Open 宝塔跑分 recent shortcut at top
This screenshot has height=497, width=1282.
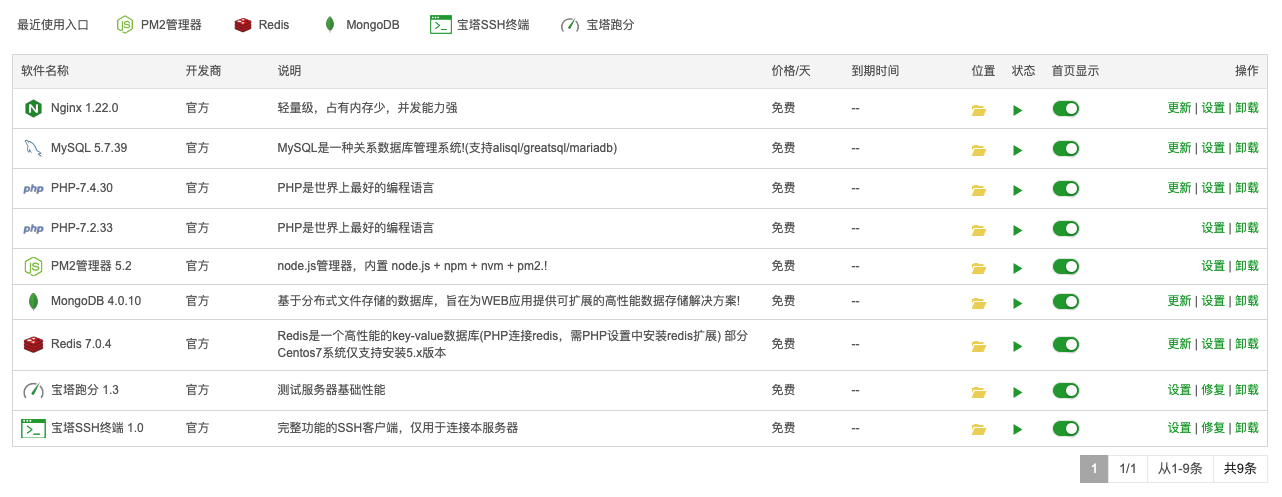[x=597, y=25]
